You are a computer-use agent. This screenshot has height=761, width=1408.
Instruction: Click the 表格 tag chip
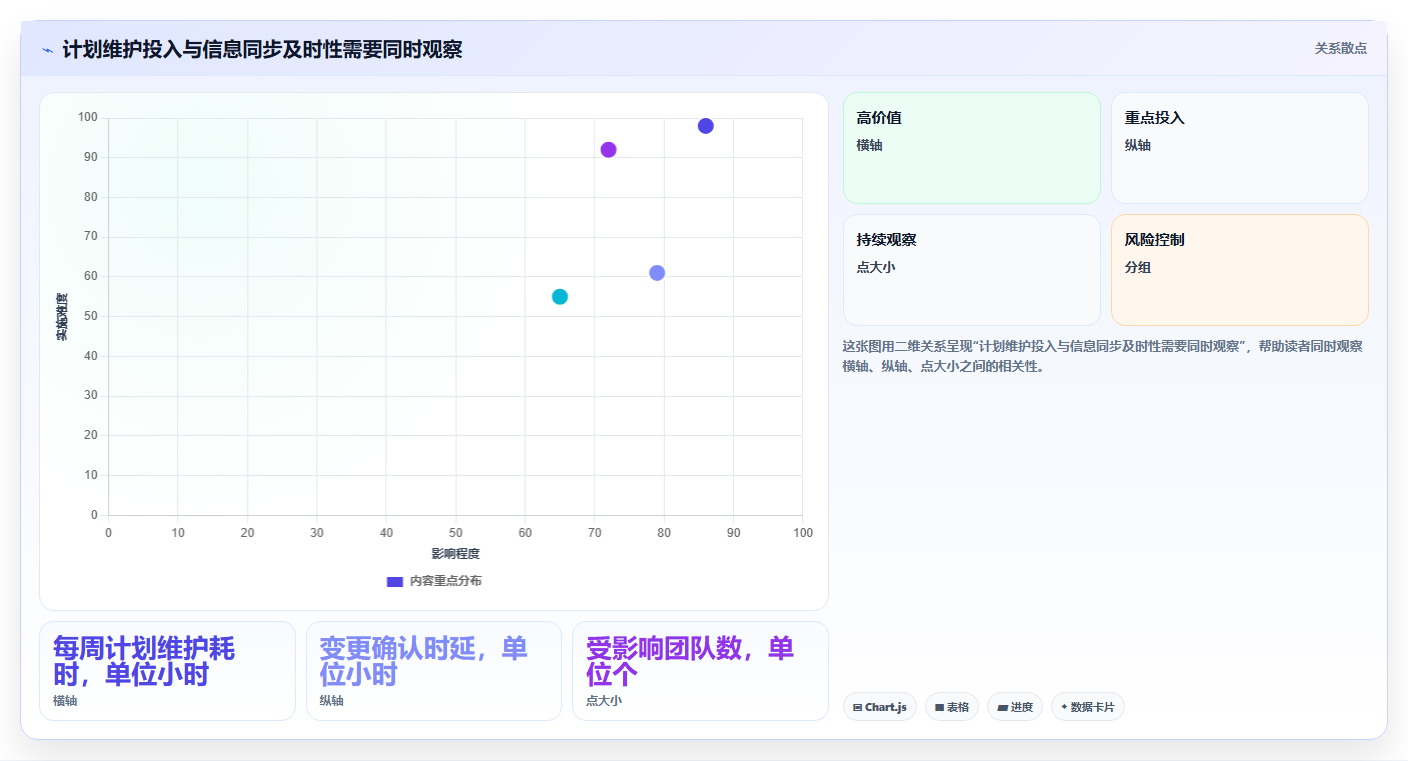(x=952, y=707)
